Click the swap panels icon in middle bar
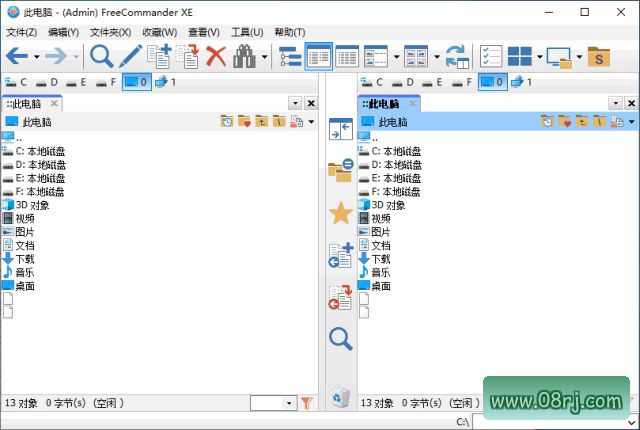This screenshot has height=430, width=640. click(x=341, y=129)
